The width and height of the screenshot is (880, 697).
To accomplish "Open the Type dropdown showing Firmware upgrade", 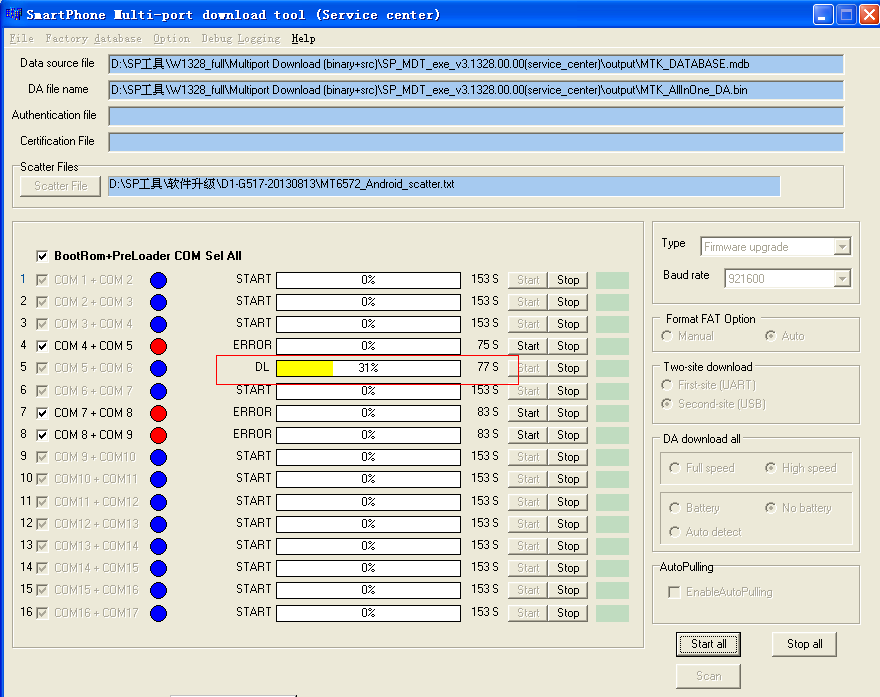I will (x=776, y=247).
